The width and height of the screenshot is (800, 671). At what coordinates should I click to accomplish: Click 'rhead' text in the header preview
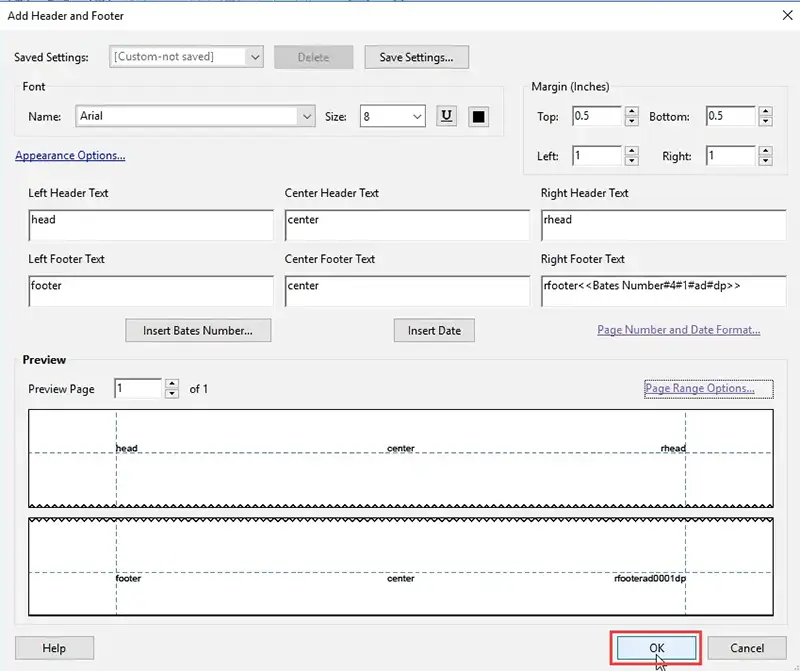(x=673, y=448)
